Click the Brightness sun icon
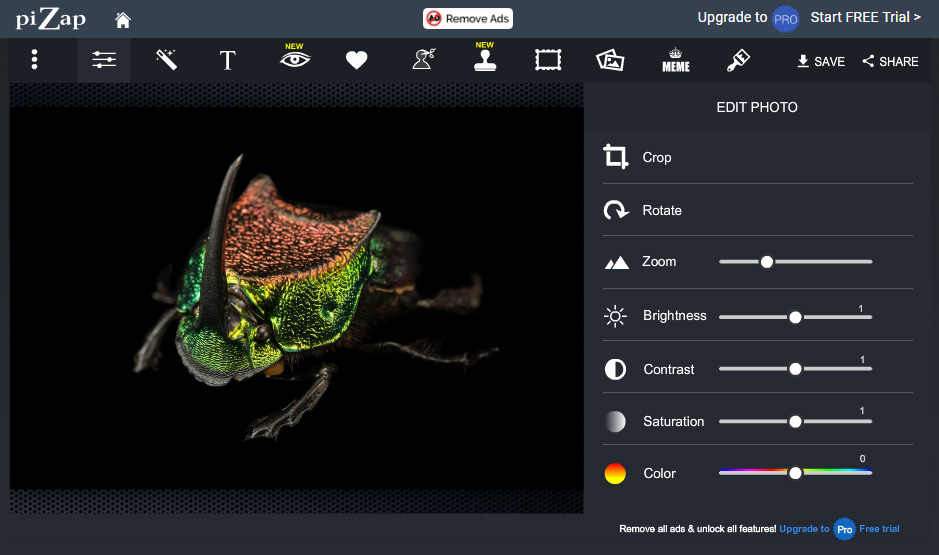Image resolution: width=939 pixels, height=555 pixels. pyautogui.click(x=615, y=316)
